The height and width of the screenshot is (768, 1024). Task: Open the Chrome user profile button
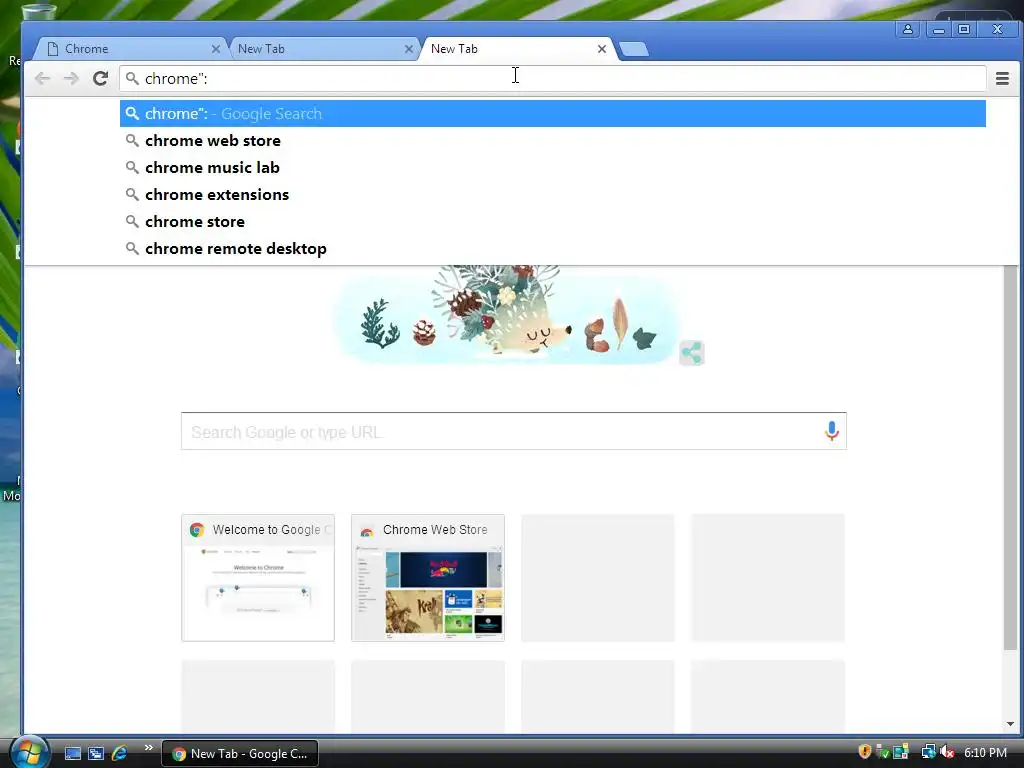tap(907, 29)
